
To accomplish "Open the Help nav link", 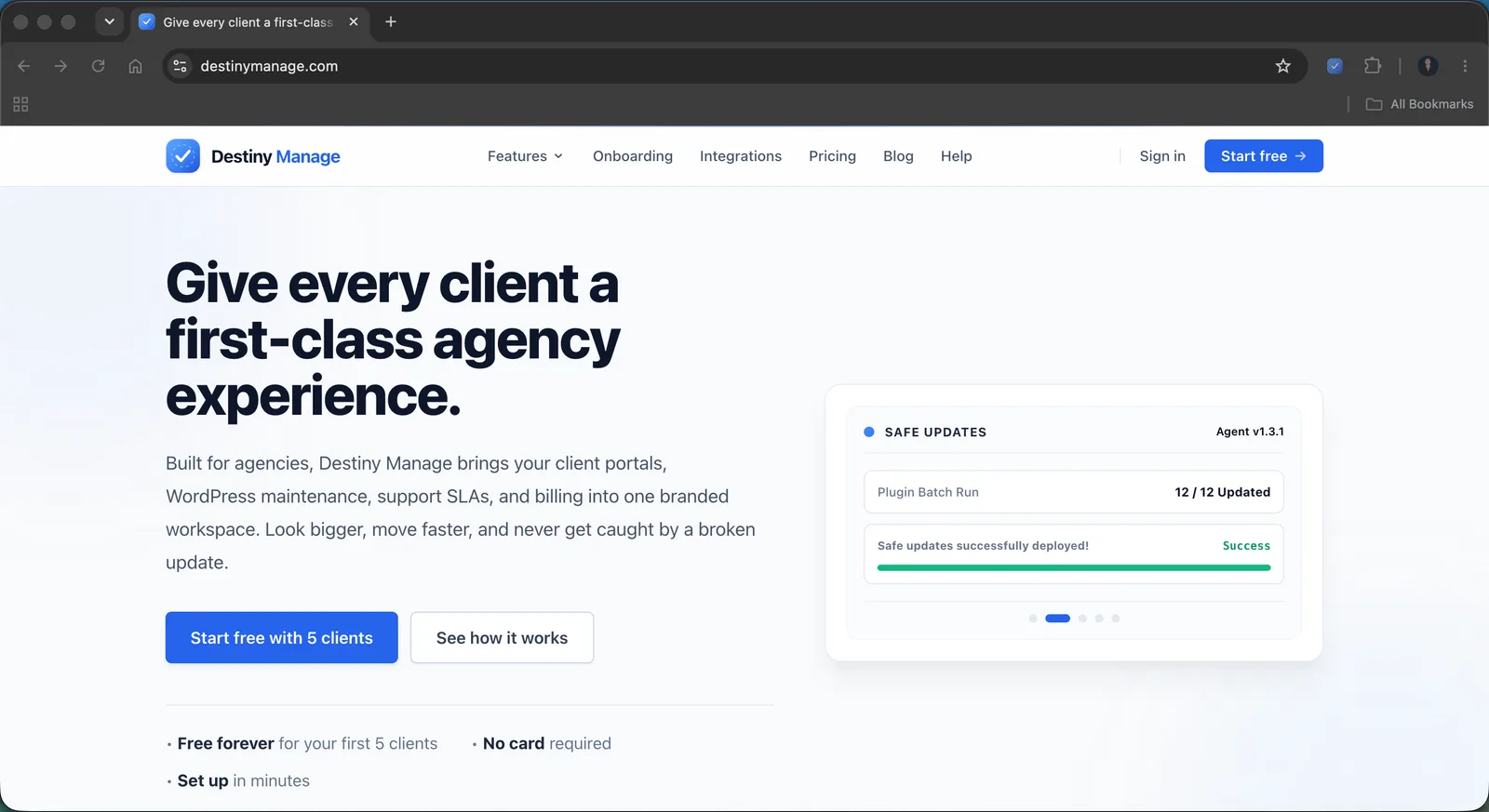I will pyautogui.click(x=956, y=156).
